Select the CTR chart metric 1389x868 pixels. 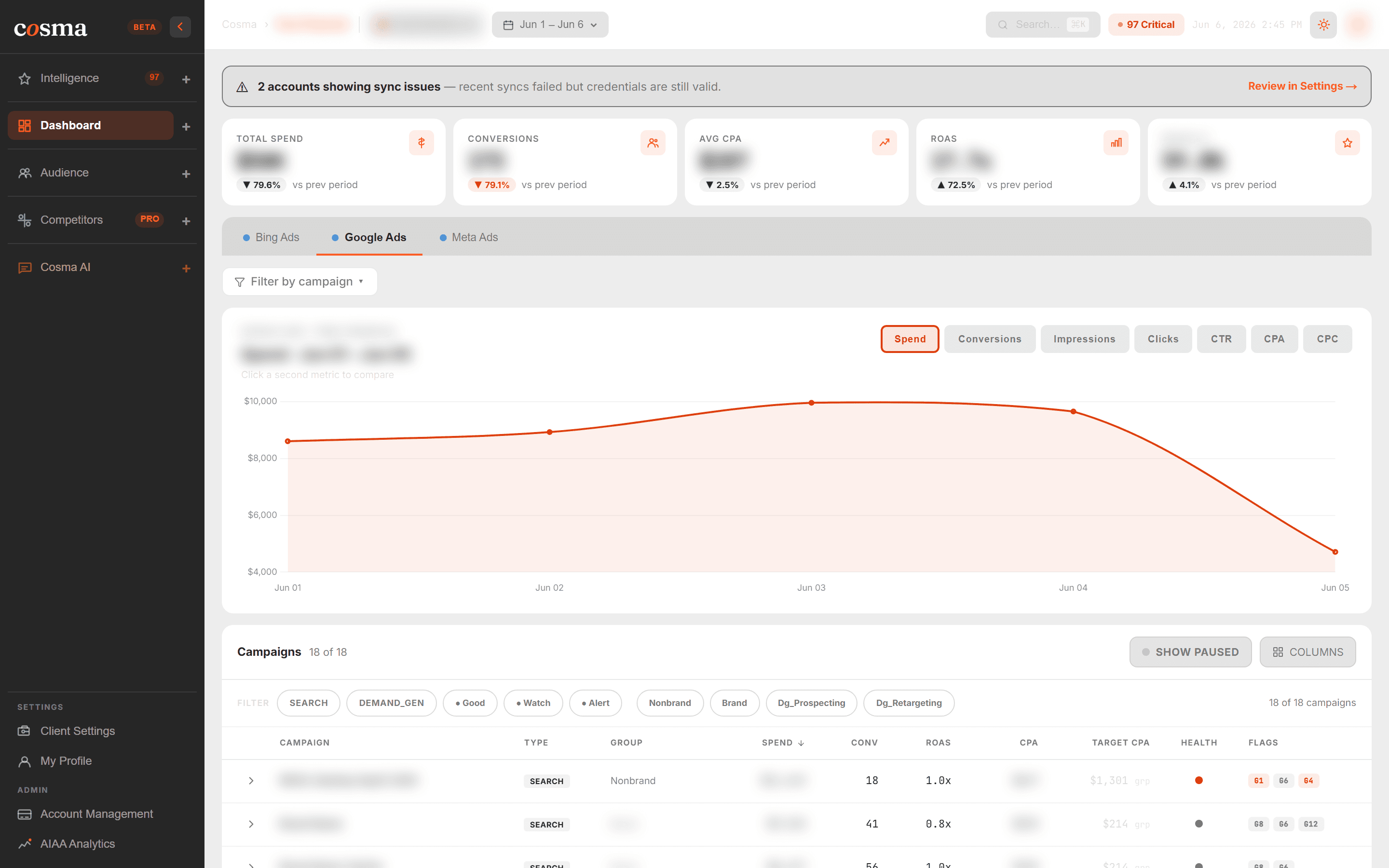pyautogui.click(x=1221, y=339)
